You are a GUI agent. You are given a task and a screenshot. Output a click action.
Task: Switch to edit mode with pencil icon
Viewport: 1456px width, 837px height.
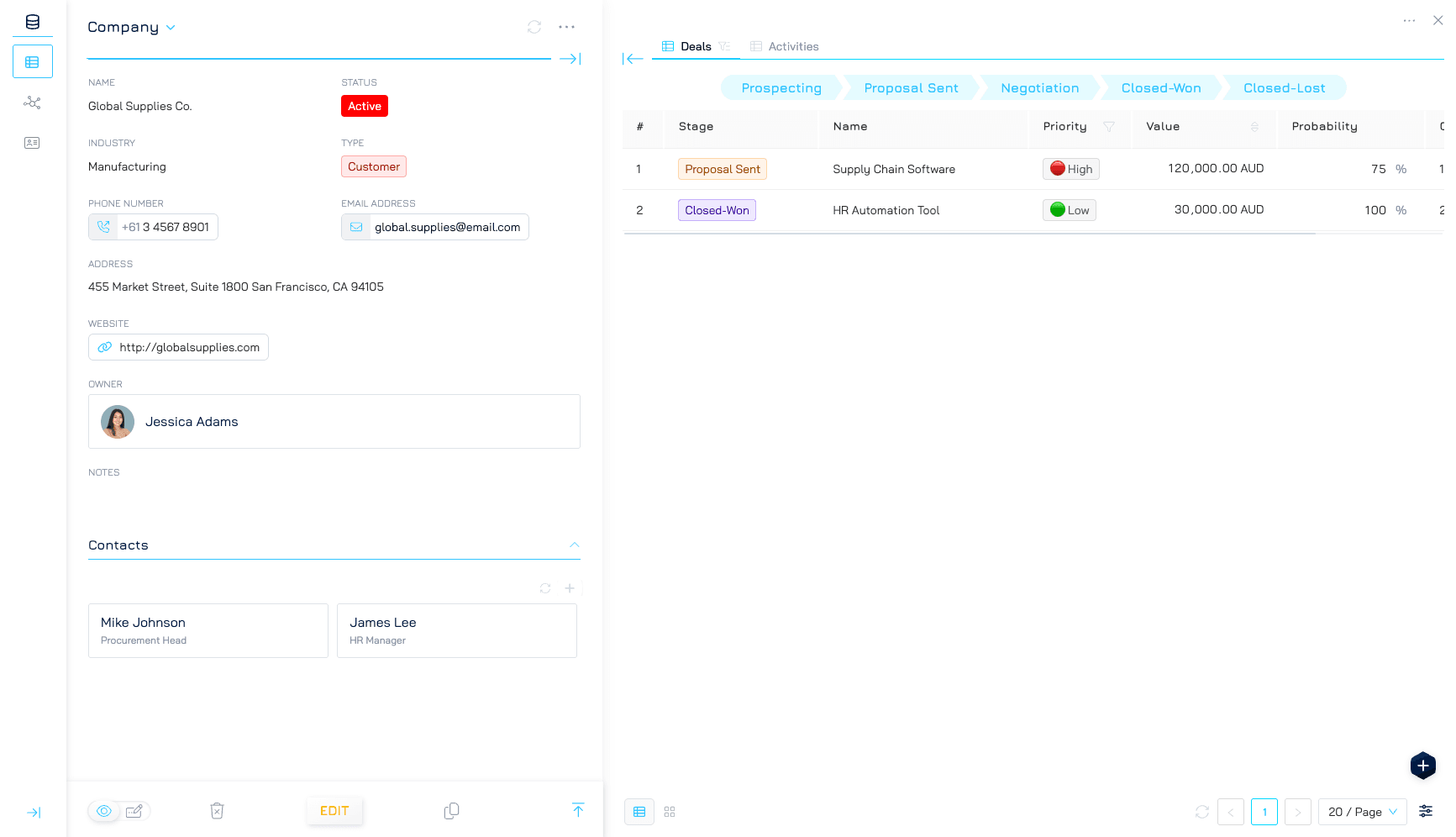coord(134,811)
